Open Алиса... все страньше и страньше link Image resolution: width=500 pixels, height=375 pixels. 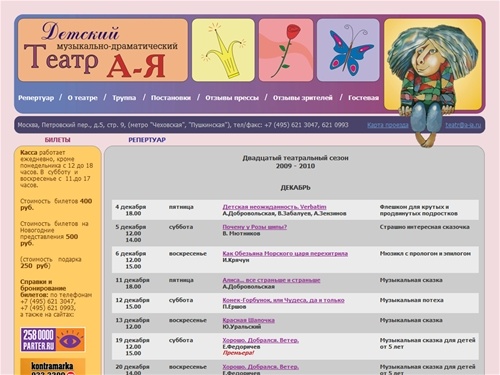pos(271,280)
